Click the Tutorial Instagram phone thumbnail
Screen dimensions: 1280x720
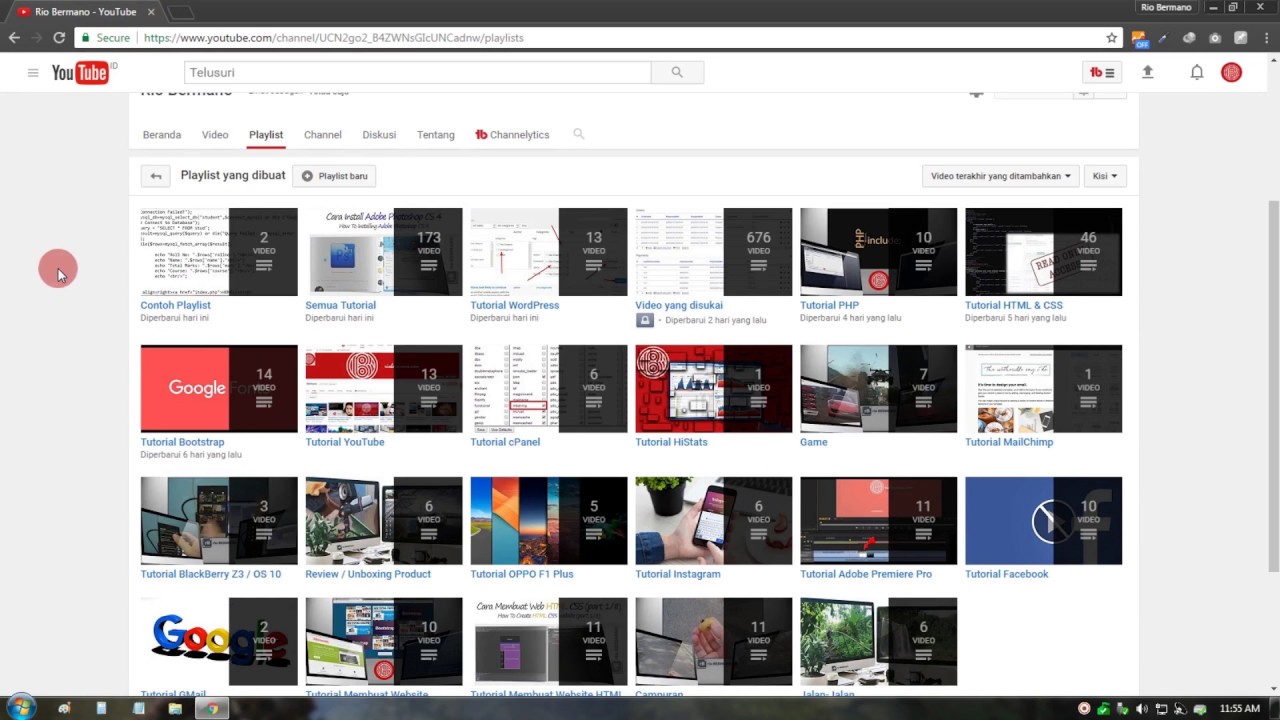(713, 521)
